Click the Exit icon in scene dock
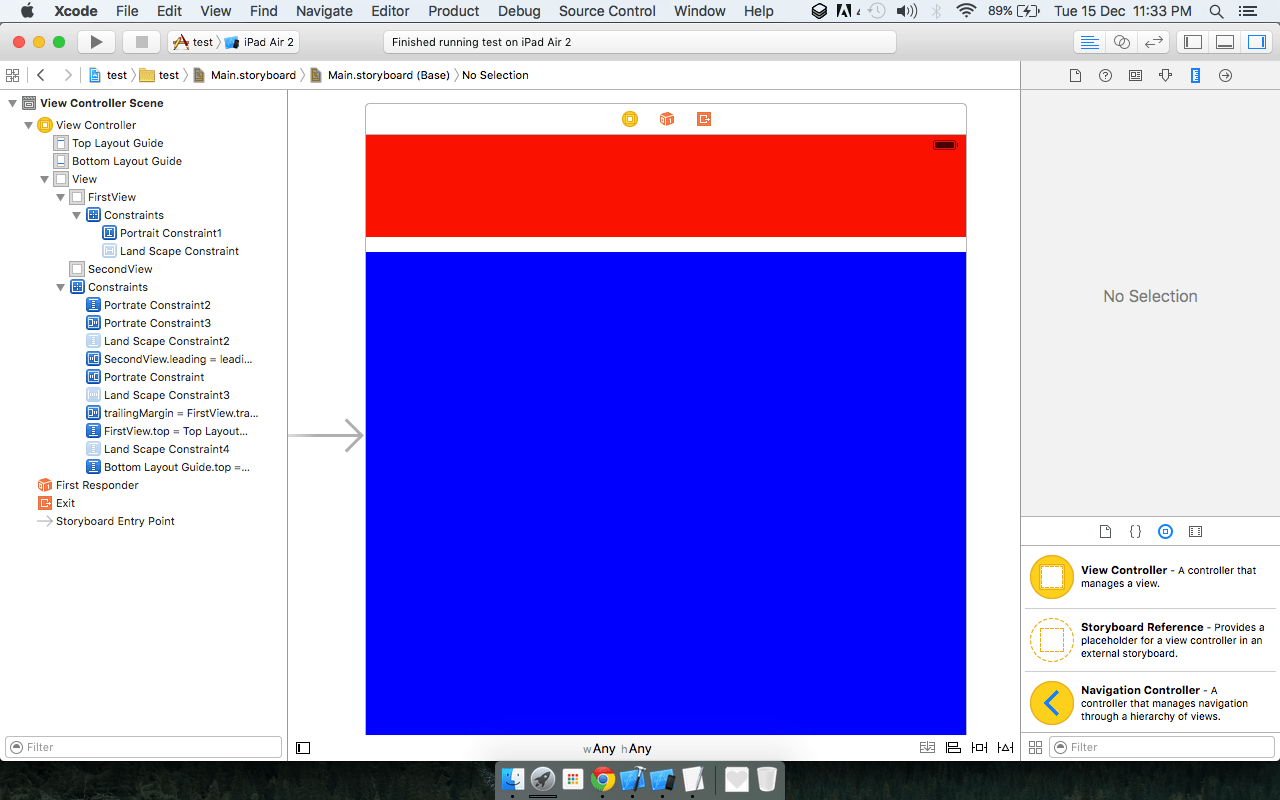Screen dimensions: 1280x800 [x=704, y=119]
